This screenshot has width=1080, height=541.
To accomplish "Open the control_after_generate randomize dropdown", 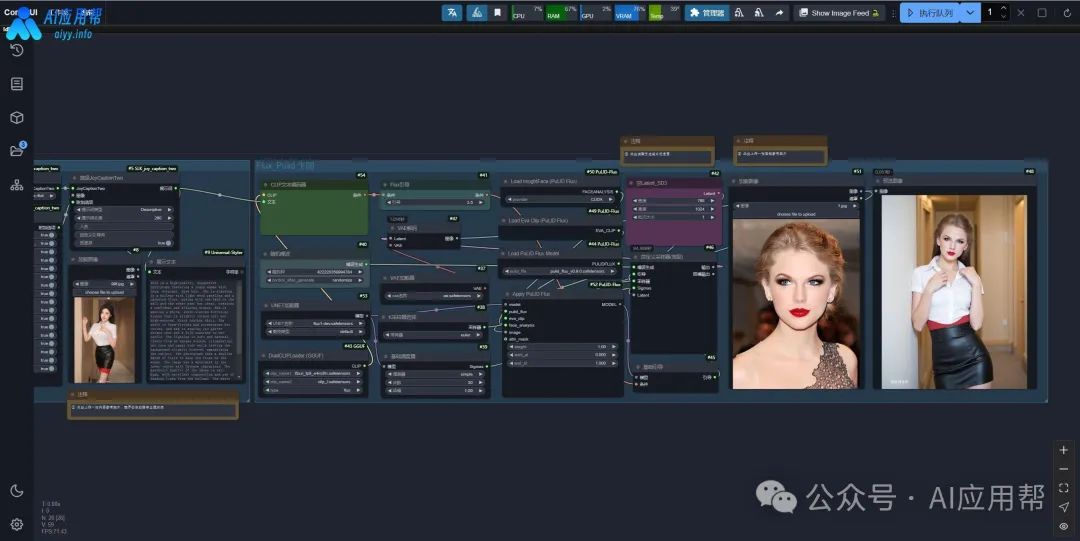I will pyautogui.click(x=313, y=280).
